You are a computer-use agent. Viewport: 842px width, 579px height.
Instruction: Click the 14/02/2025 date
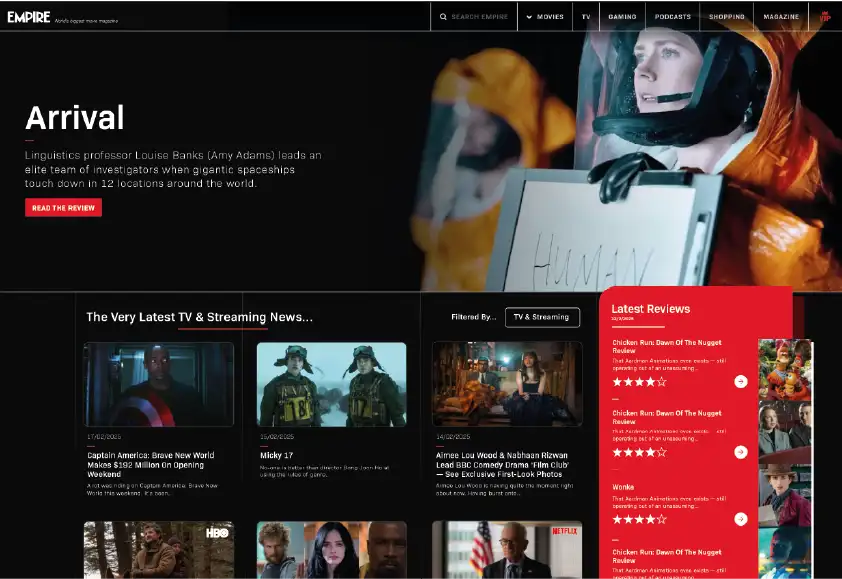pos(453,437)
